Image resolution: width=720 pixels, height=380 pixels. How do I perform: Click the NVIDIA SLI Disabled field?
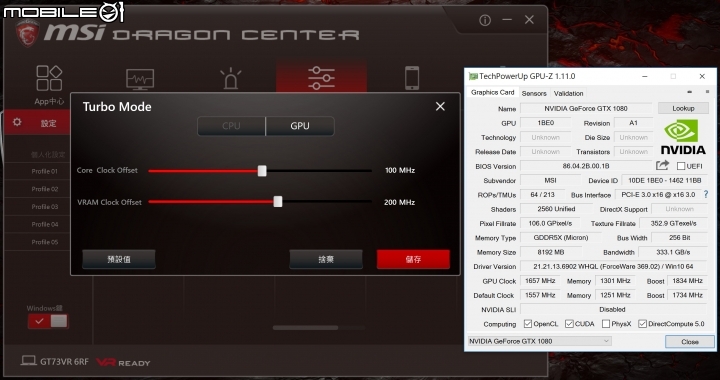613,310
